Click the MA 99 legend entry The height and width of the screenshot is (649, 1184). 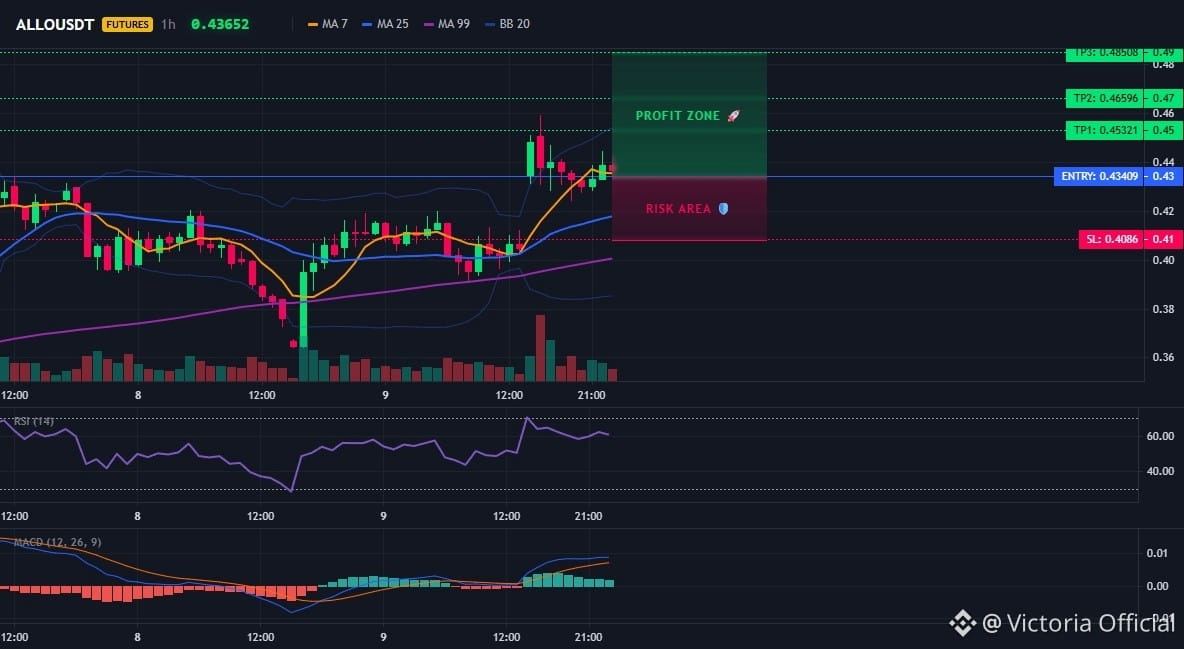point(447,24)
